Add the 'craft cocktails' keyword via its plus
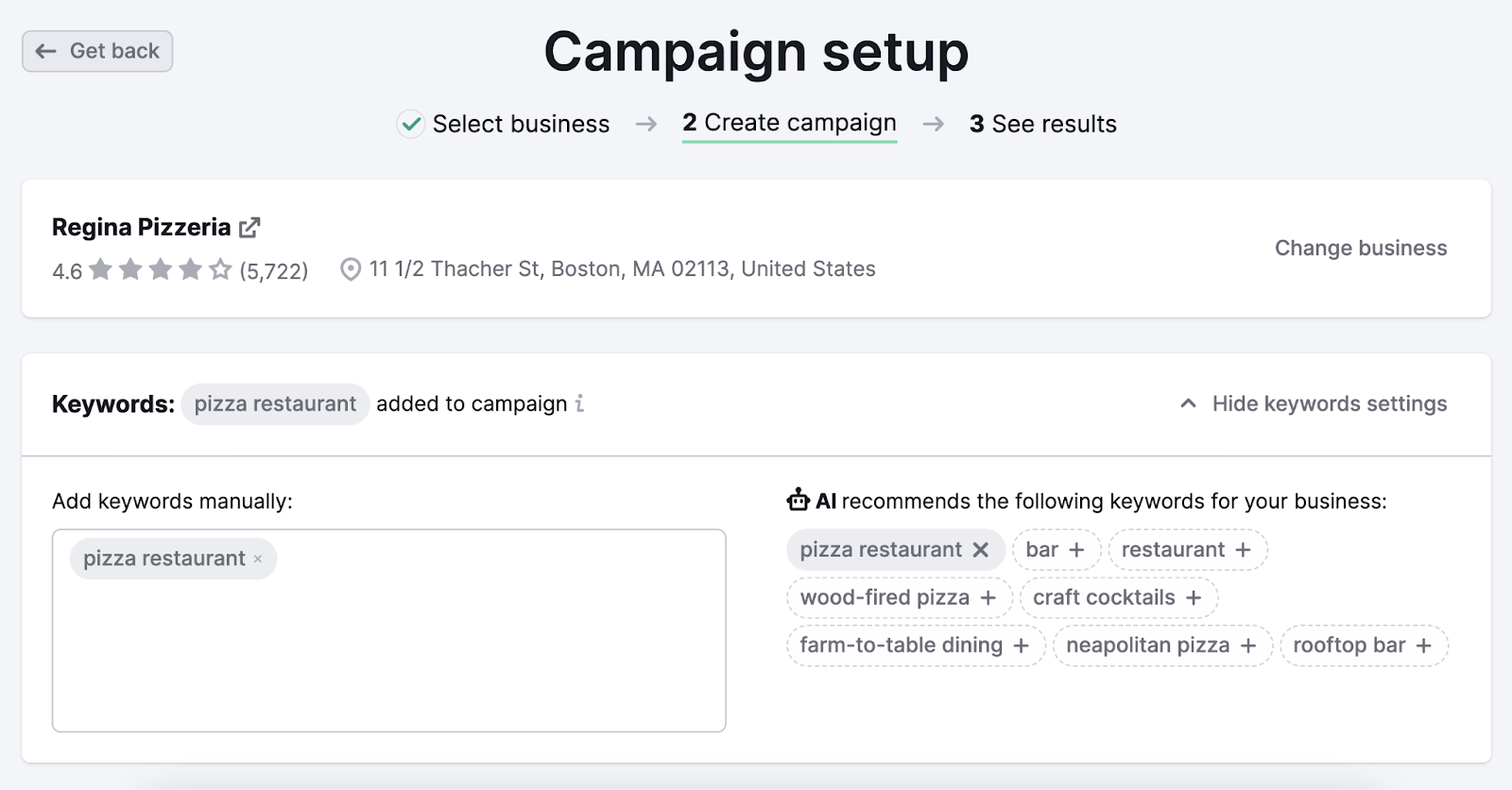This screenshot has height=790, width=1512. coord(1194,597)
